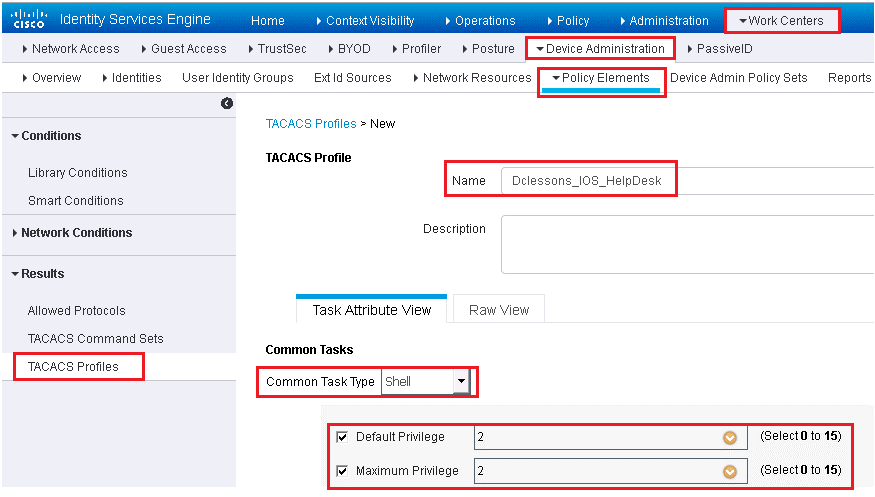Open the Work Centers menu
This screenshot has width=875, height=497.
[781, 21]
